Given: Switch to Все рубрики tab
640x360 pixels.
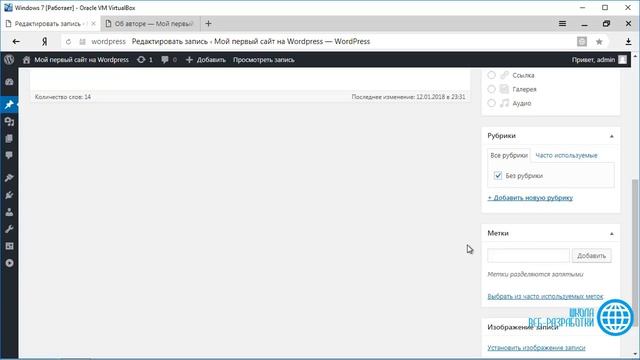Looking at the screenshot, I should pos(509,156).
